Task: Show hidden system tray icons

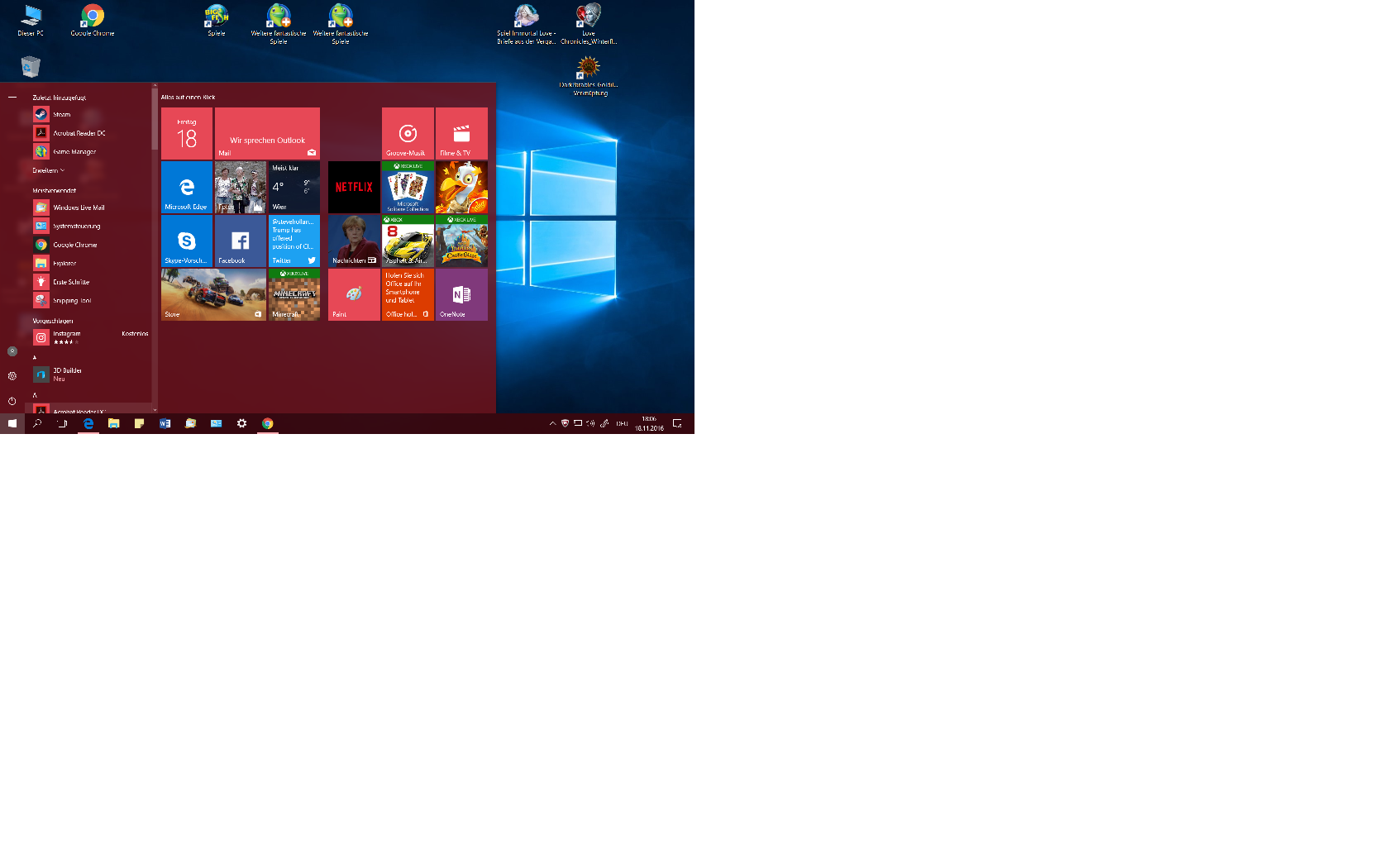Action: (x=552, y=423)
